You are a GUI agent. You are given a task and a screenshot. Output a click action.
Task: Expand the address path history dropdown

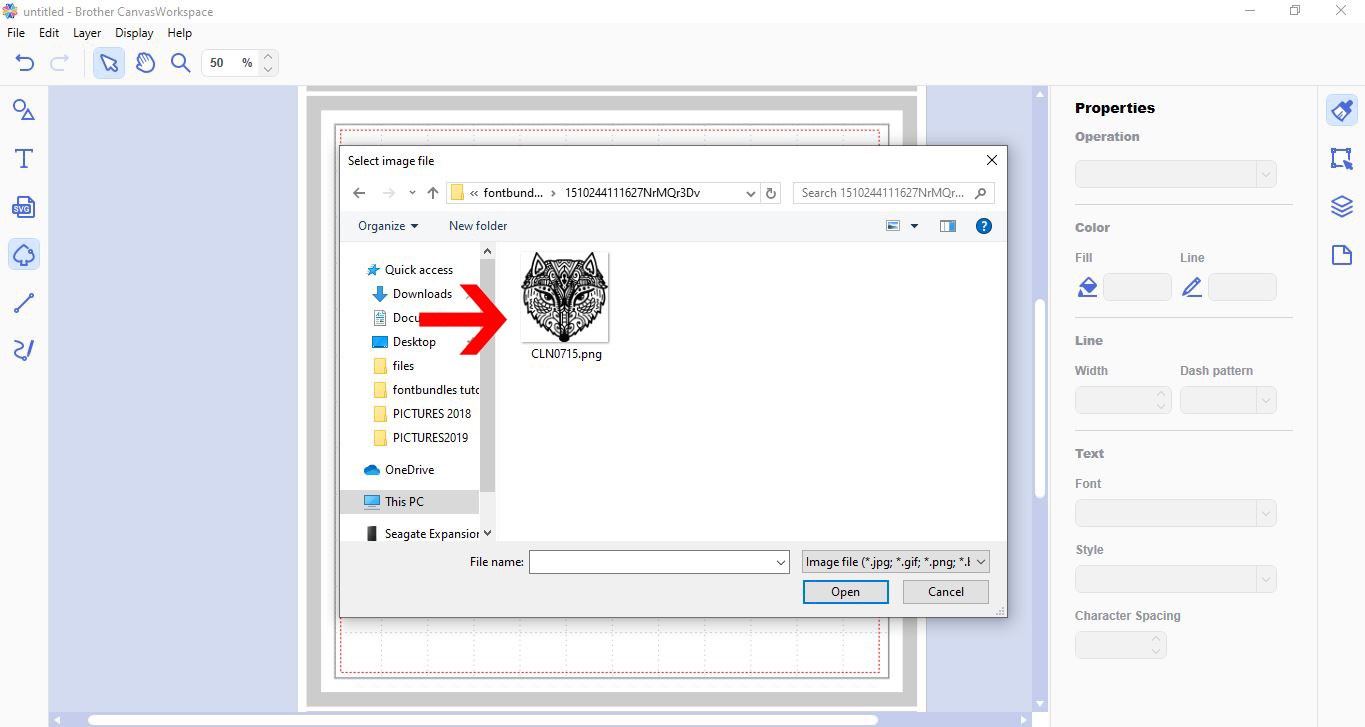pos(751,193)
